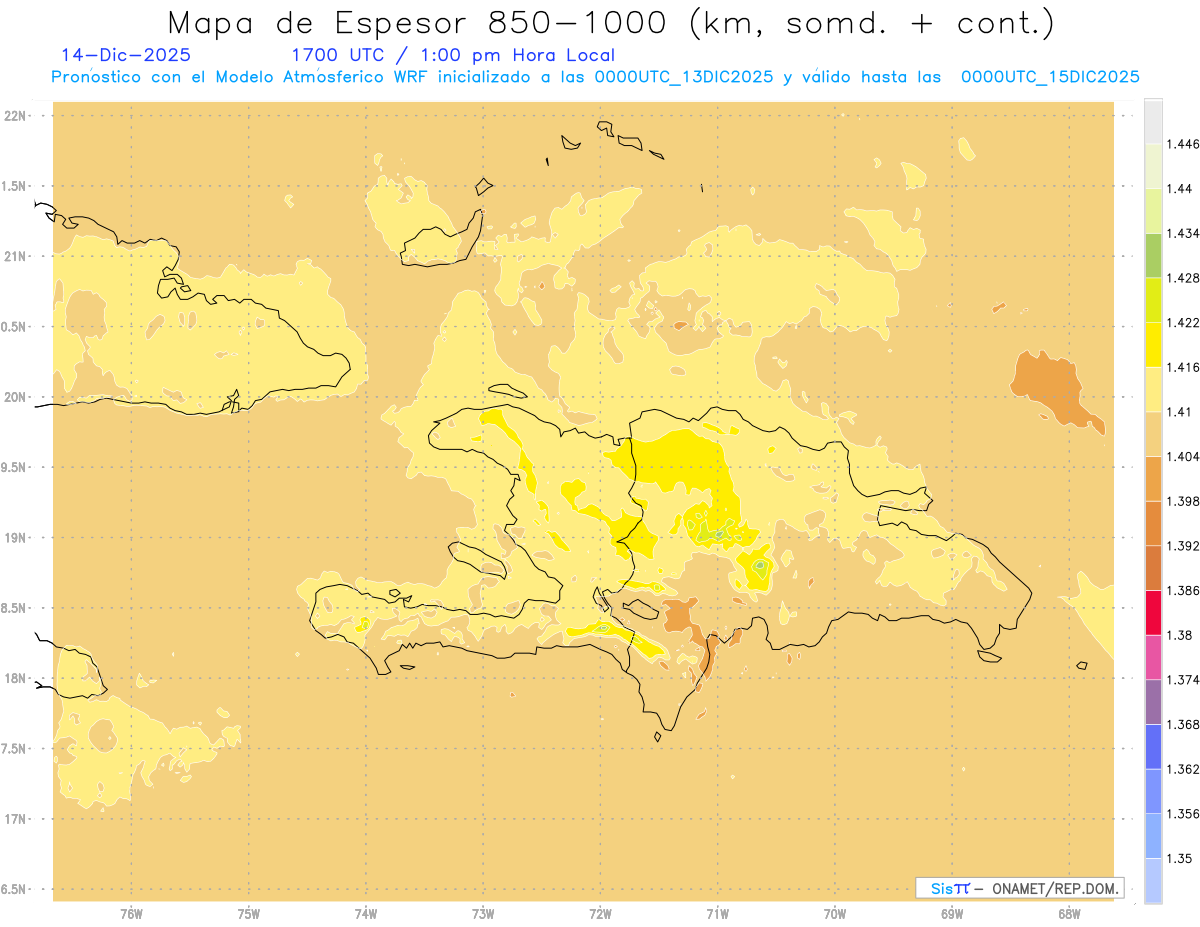Screen dimensions: 1200x927
Task: Pick the purple swatch between 1.368 and 1.374
Action: [x=1153, y=702]
